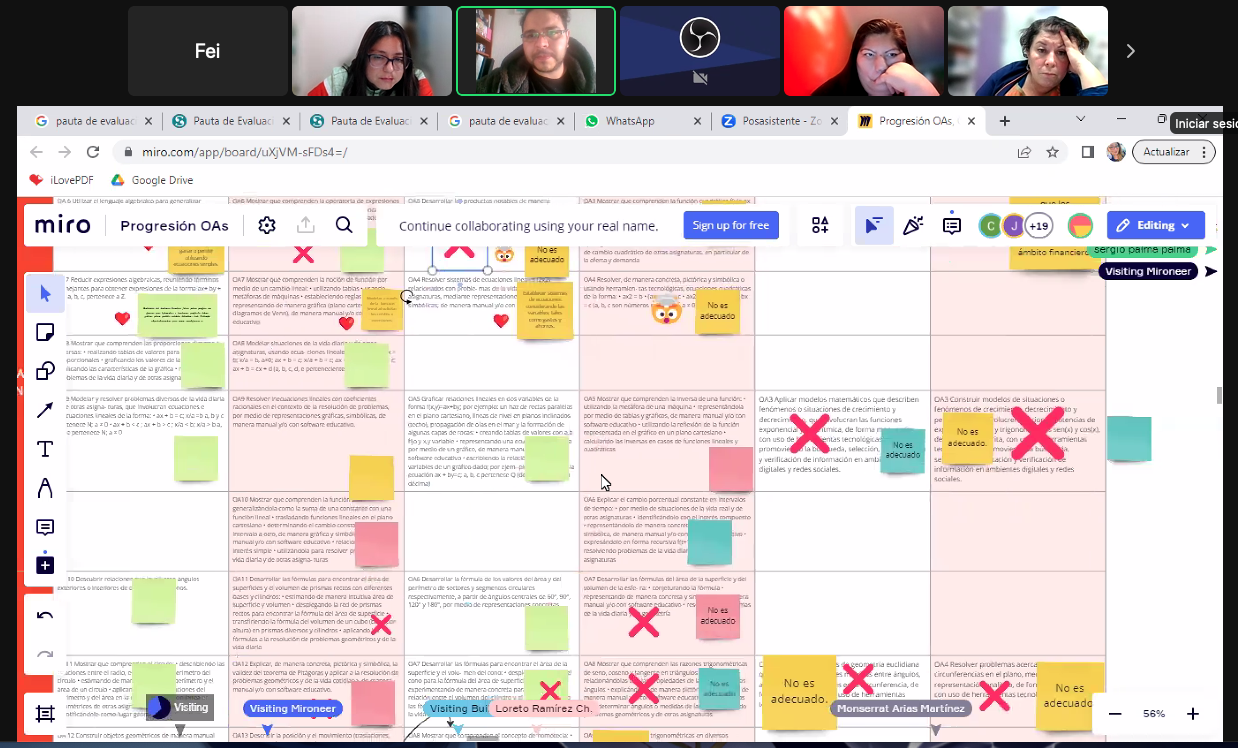Viewport: 1238px width, 748px height.
Task: Reload the miro.com page
Action: 93,152
